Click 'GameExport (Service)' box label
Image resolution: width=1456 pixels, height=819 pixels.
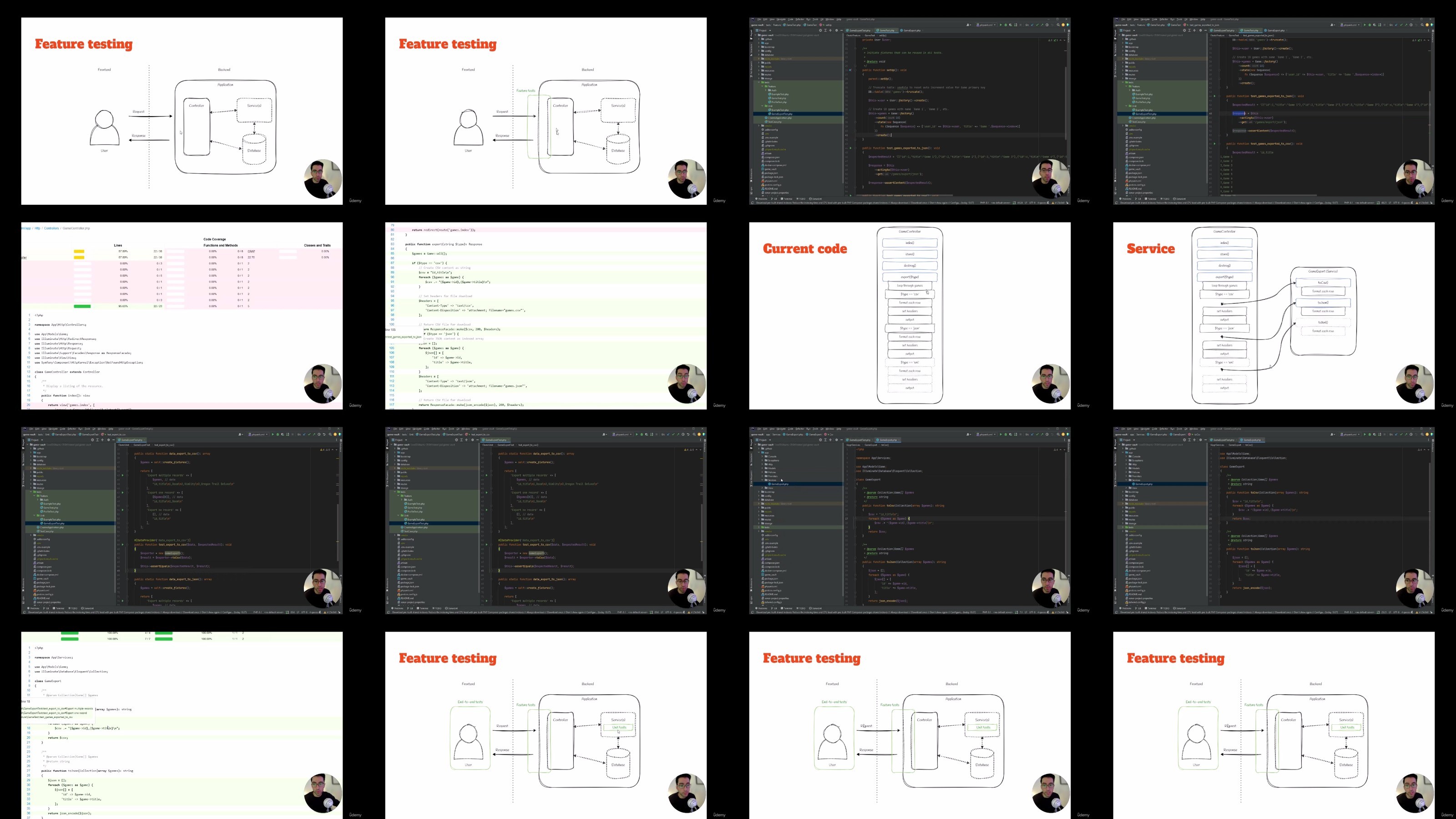[1323, 271]
